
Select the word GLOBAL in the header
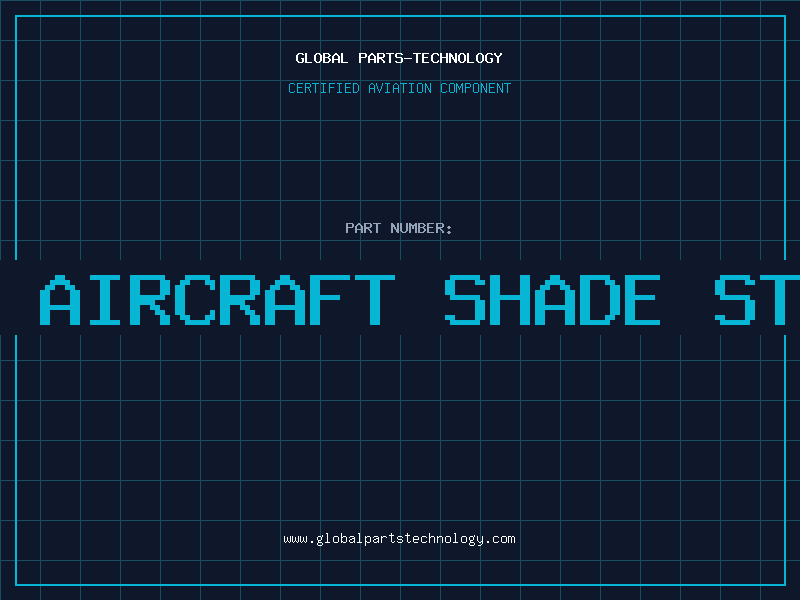point(322,58)
